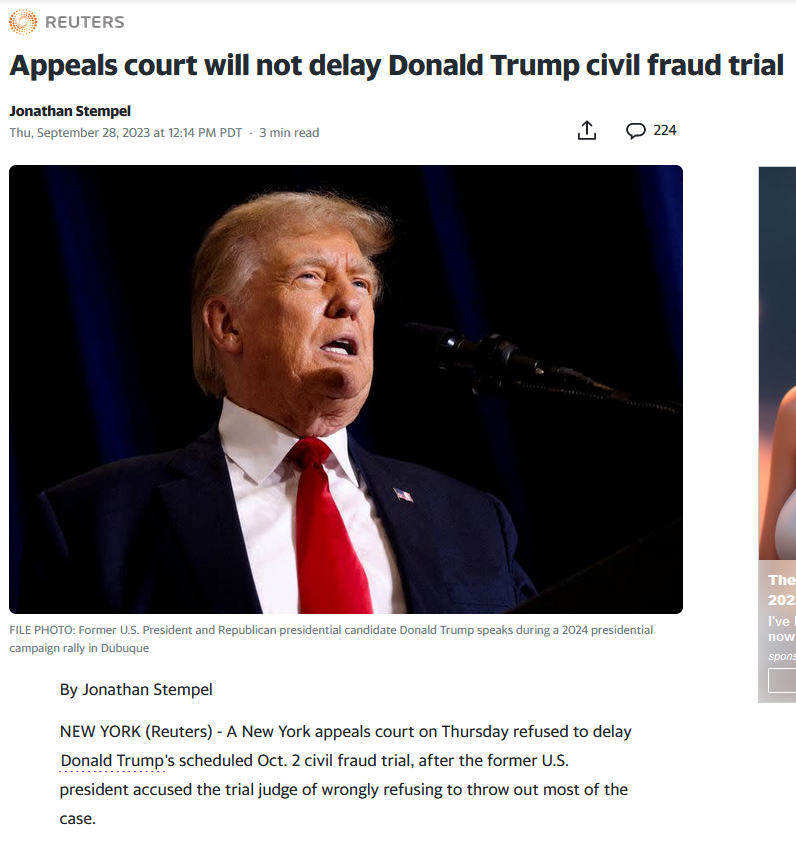This screenshot has width=796, height=843.
Task: Click the italic 'sponsored' label in the ad
Action: point(782,656)
